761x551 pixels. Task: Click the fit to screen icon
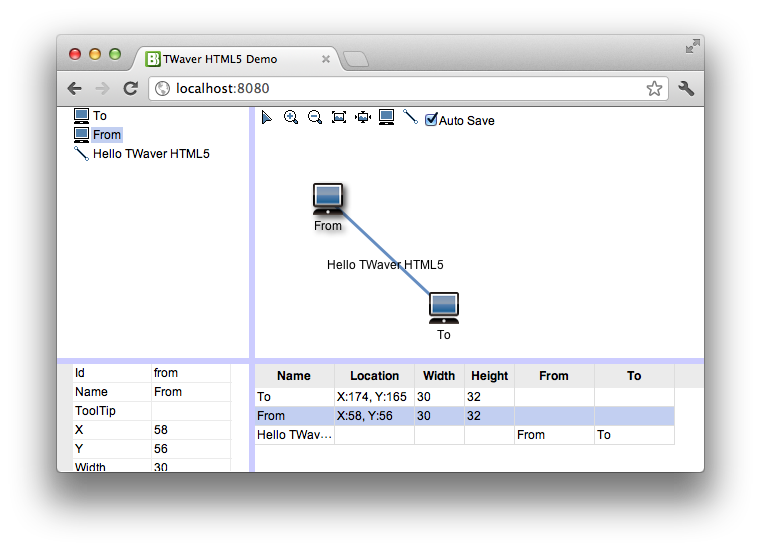coord(363,117)
